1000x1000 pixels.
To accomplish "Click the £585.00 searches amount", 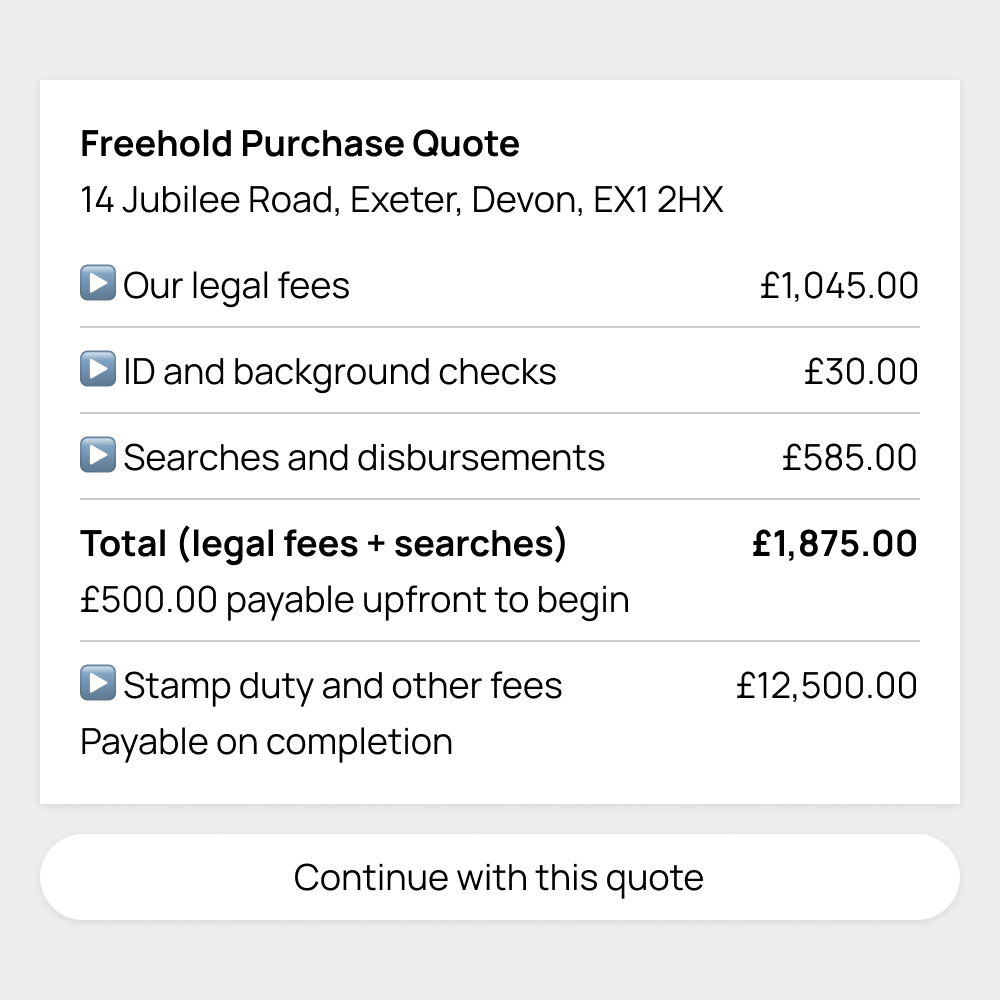I will pyautogui.click(x=849, y=458).
